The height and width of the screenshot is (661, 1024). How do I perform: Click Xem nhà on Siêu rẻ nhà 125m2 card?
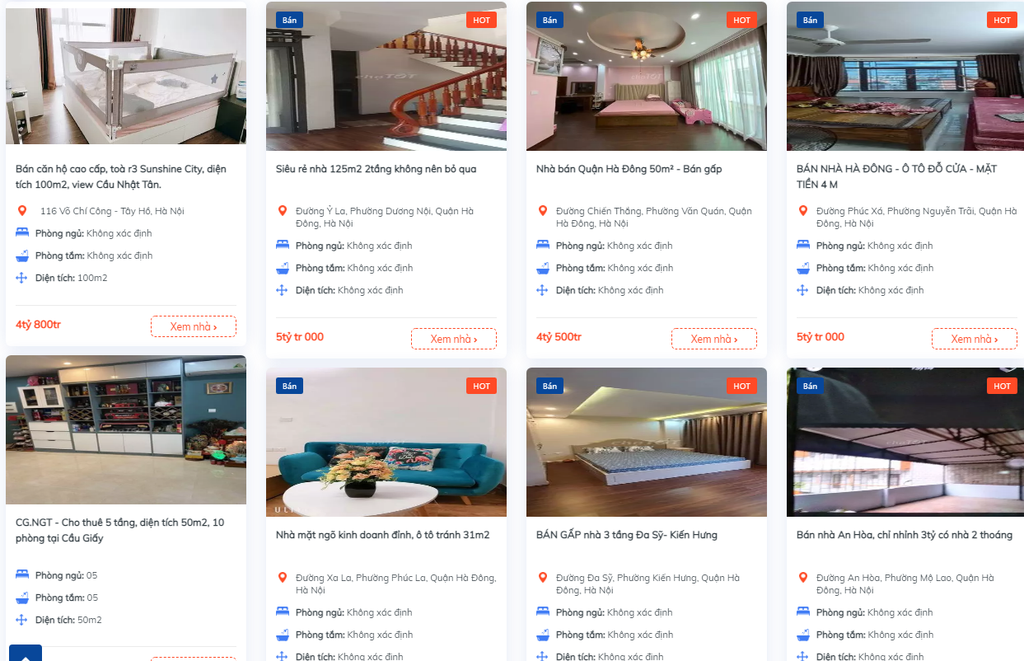[454, 339]
